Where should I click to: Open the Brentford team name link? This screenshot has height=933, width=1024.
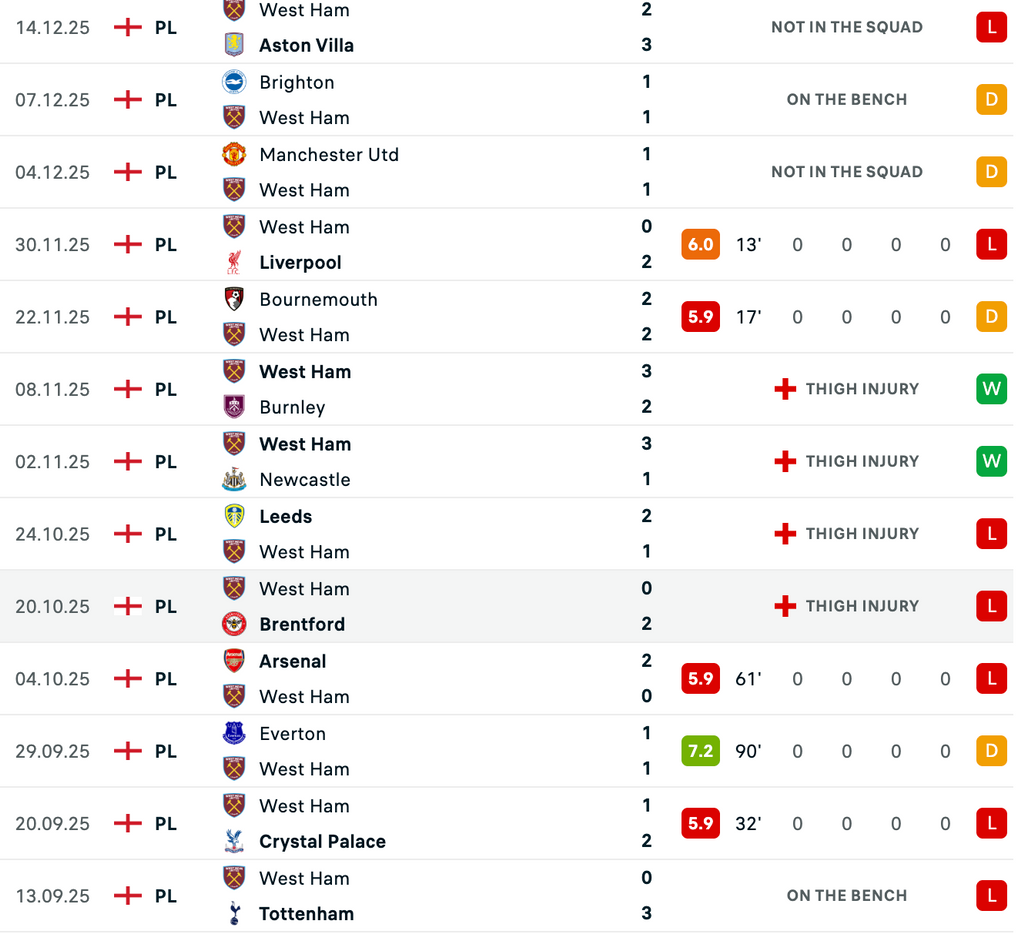click(x=302, y=624)
